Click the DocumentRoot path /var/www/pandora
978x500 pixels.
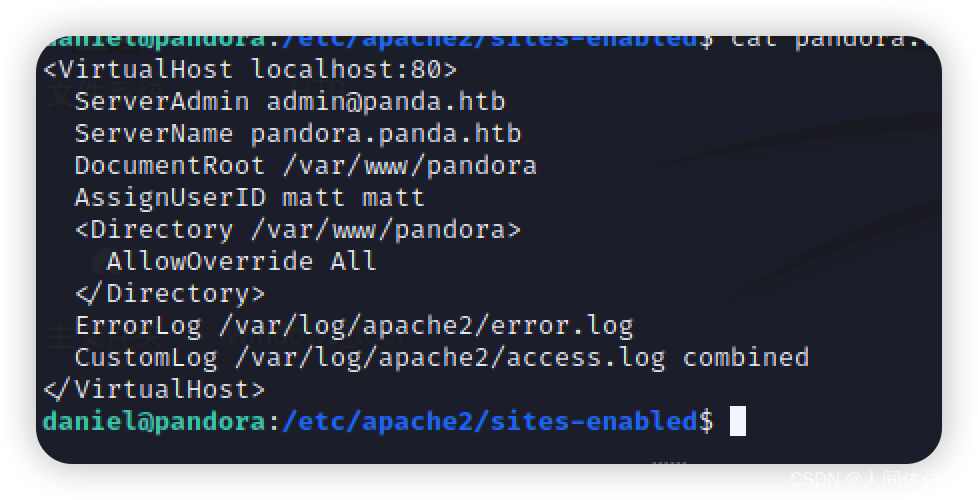[x=410, y=165]
